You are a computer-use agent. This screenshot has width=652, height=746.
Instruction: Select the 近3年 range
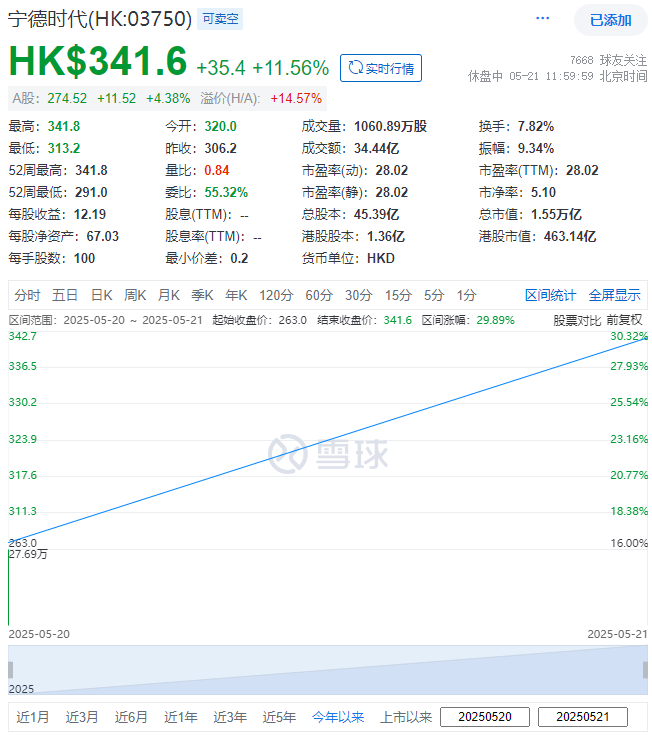coord(230,717)
